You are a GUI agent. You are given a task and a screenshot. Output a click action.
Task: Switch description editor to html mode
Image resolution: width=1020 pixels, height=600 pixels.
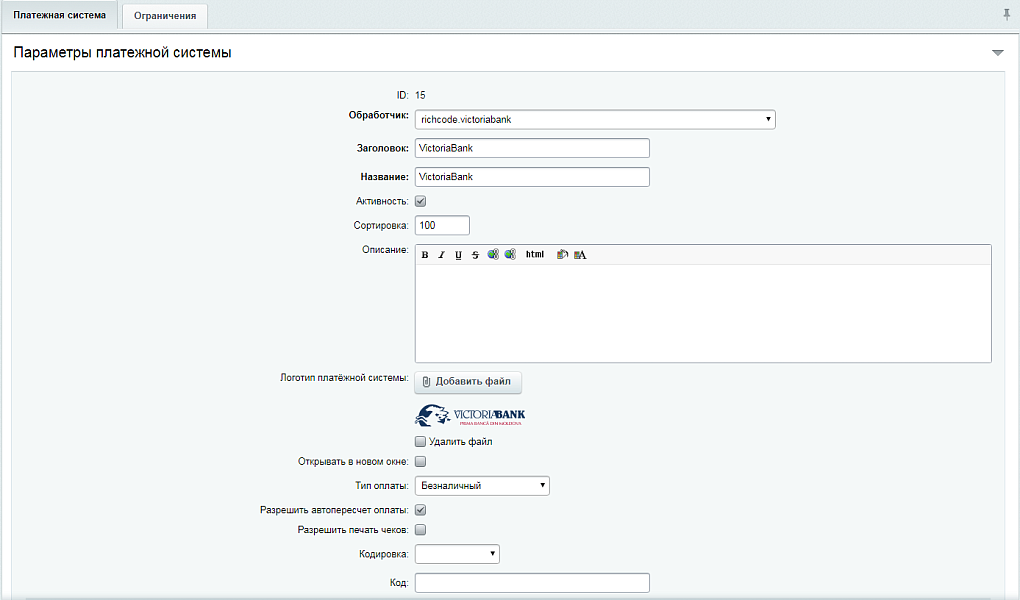pos(535,255)
